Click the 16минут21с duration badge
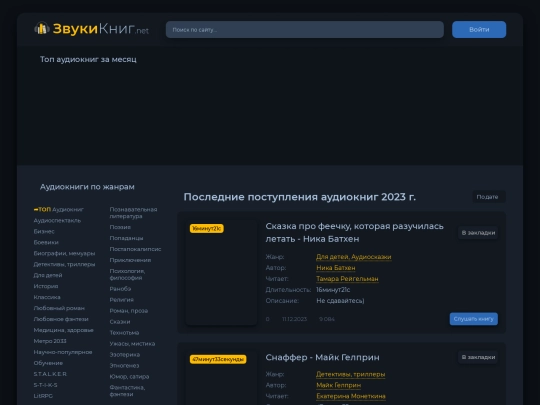Viewport: 540px width, 405px height. [x=207, y=228]
